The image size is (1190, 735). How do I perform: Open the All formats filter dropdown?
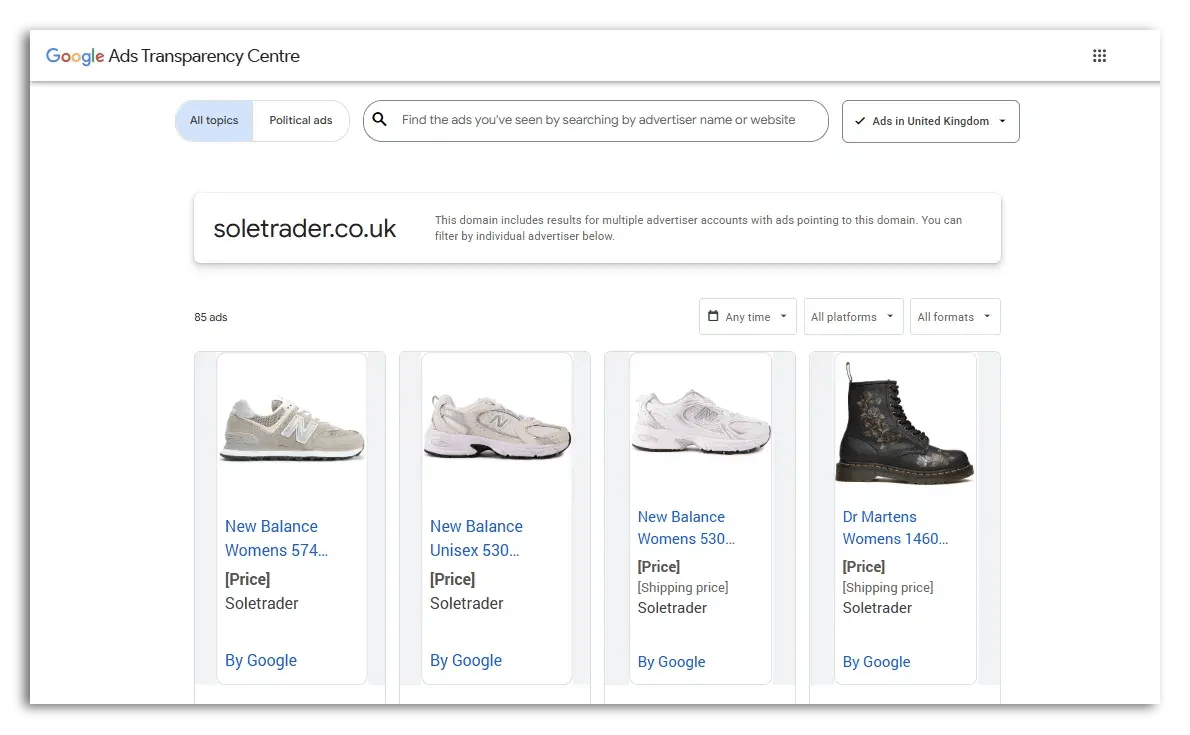955,316
